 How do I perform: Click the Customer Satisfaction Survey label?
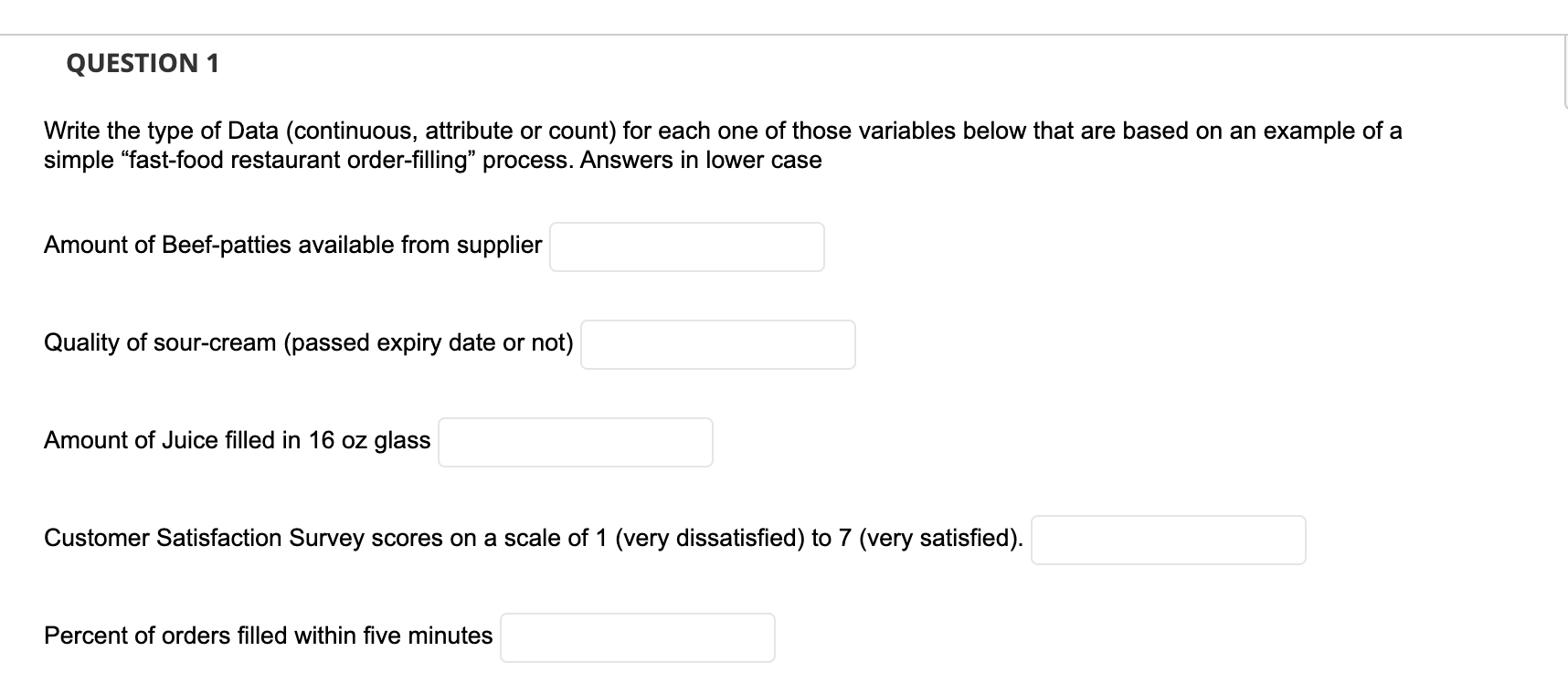tap(534, 538)
